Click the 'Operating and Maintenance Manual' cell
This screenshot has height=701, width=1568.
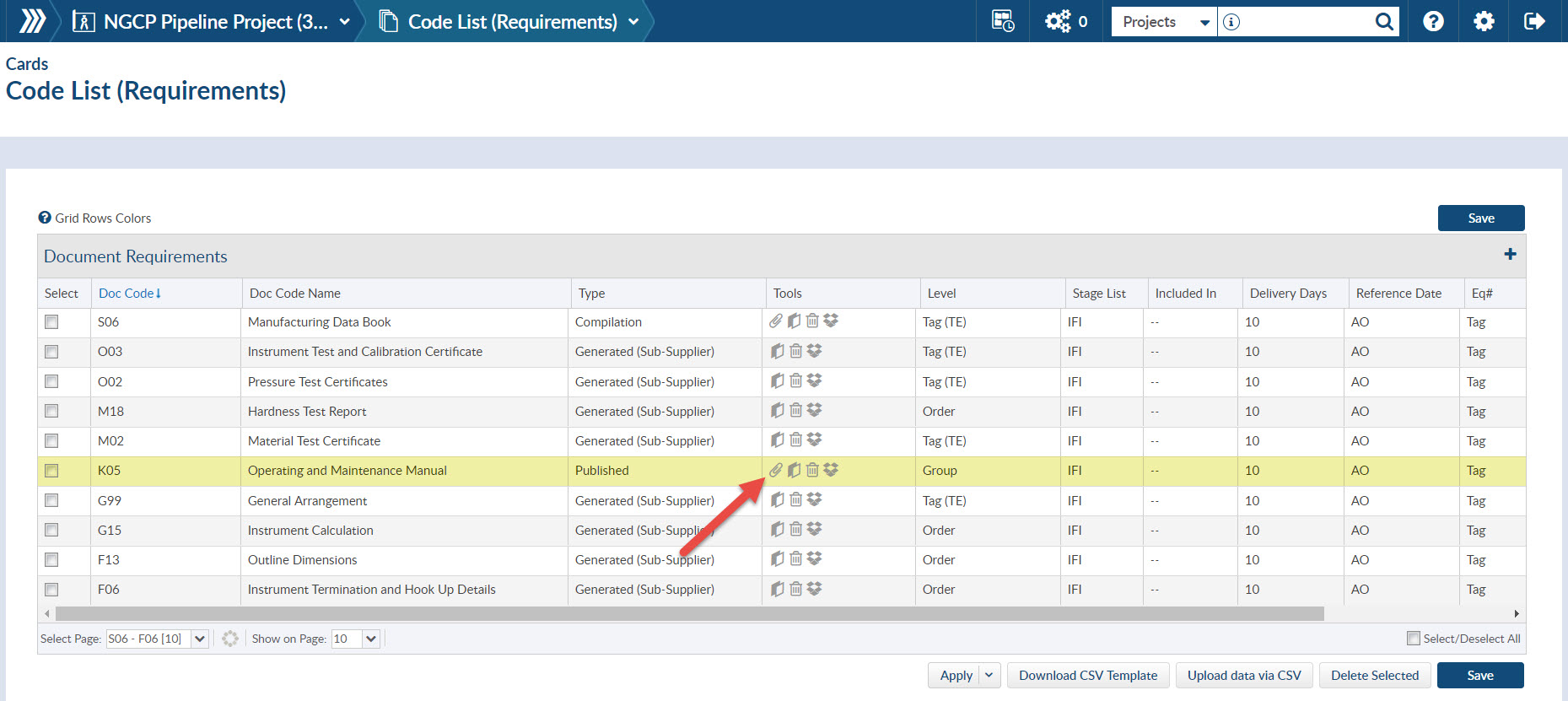[405, 471]
